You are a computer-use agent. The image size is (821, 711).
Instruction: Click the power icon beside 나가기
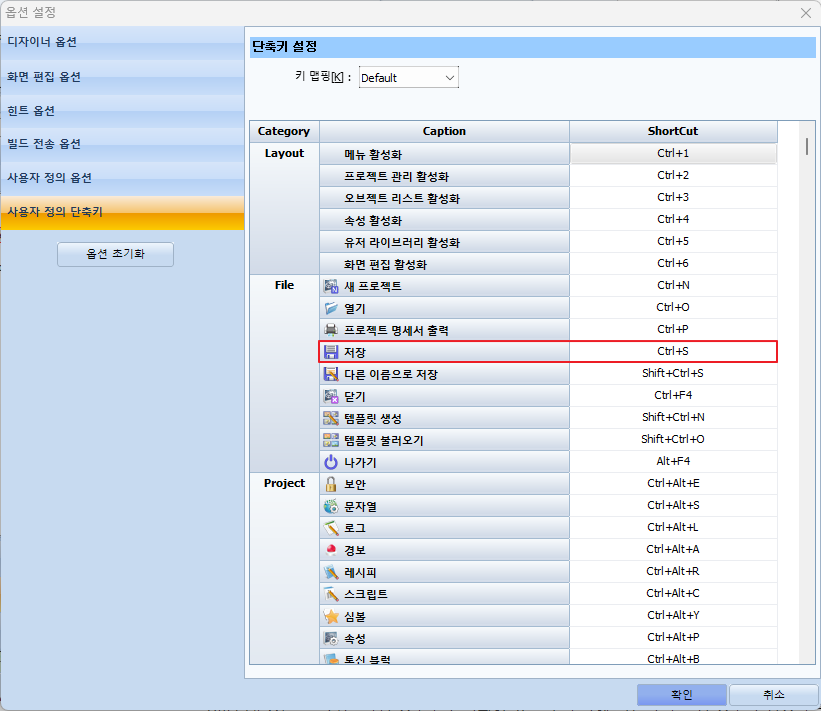pos(332,462)
